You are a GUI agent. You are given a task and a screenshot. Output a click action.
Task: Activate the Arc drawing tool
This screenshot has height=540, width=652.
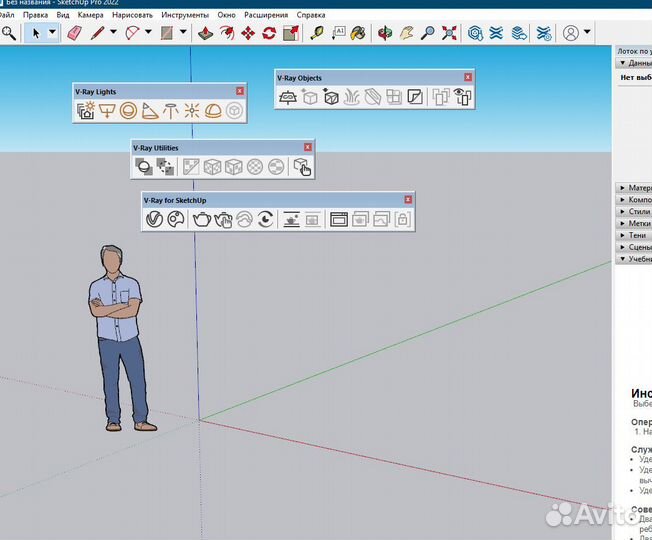click(133, 33)
